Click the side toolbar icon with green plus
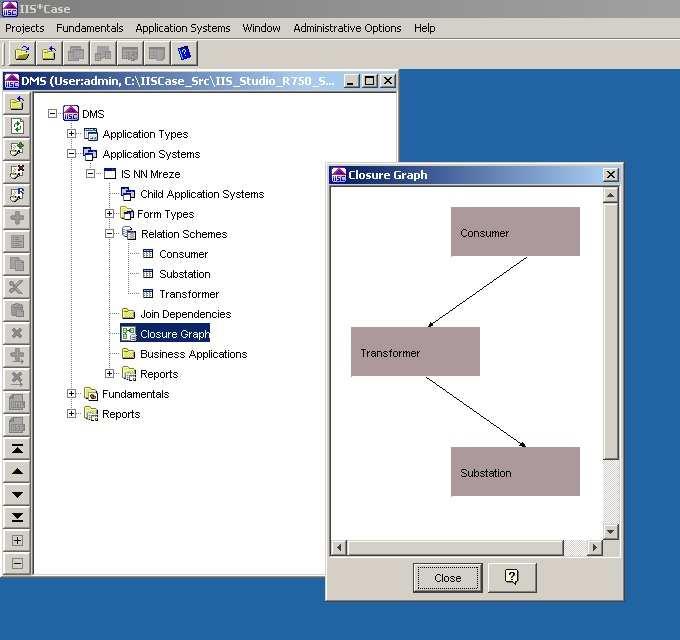 pyautogui.click(x=17, y=150)
